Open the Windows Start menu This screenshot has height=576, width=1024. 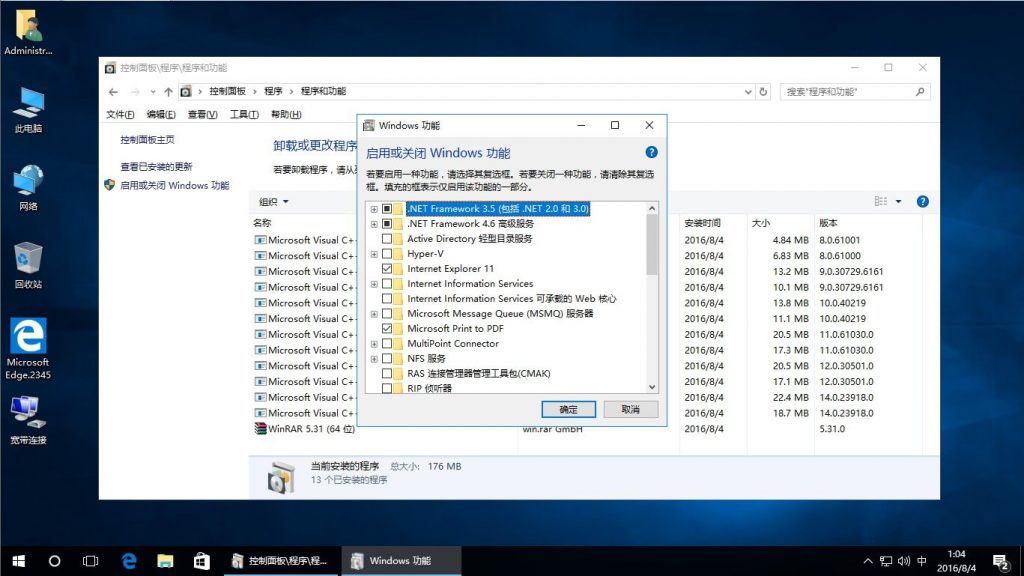[18, 561]
